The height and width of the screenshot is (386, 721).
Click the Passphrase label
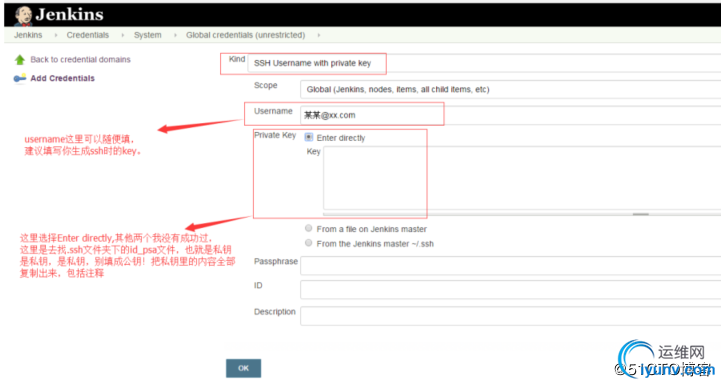coord(276,261)
